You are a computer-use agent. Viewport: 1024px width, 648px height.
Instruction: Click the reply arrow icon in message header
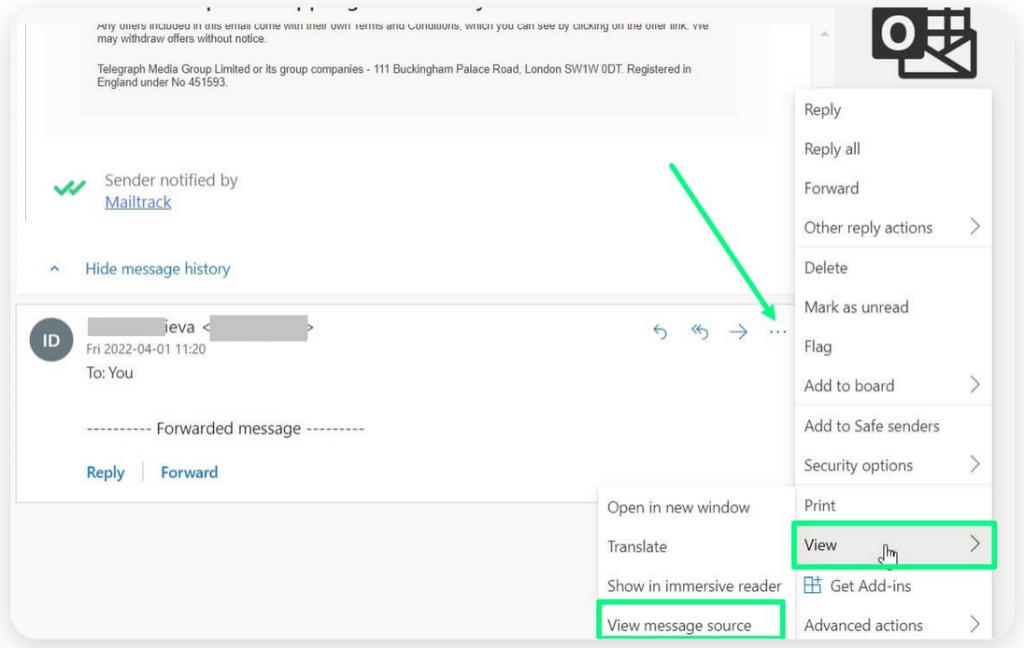coord(660,332)
